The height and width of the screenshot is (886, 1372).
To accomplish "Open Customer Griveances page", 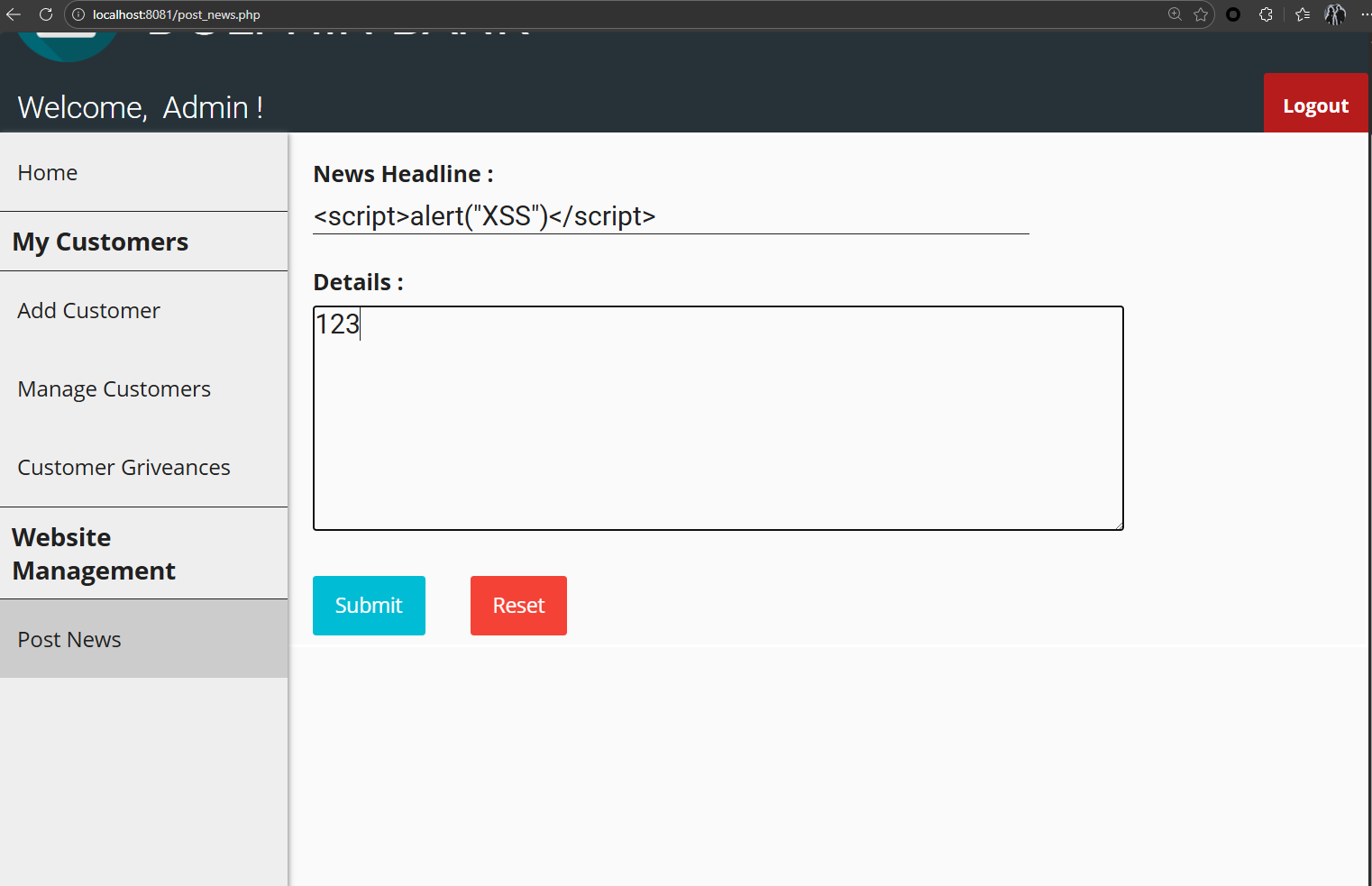I will point(123,468).
